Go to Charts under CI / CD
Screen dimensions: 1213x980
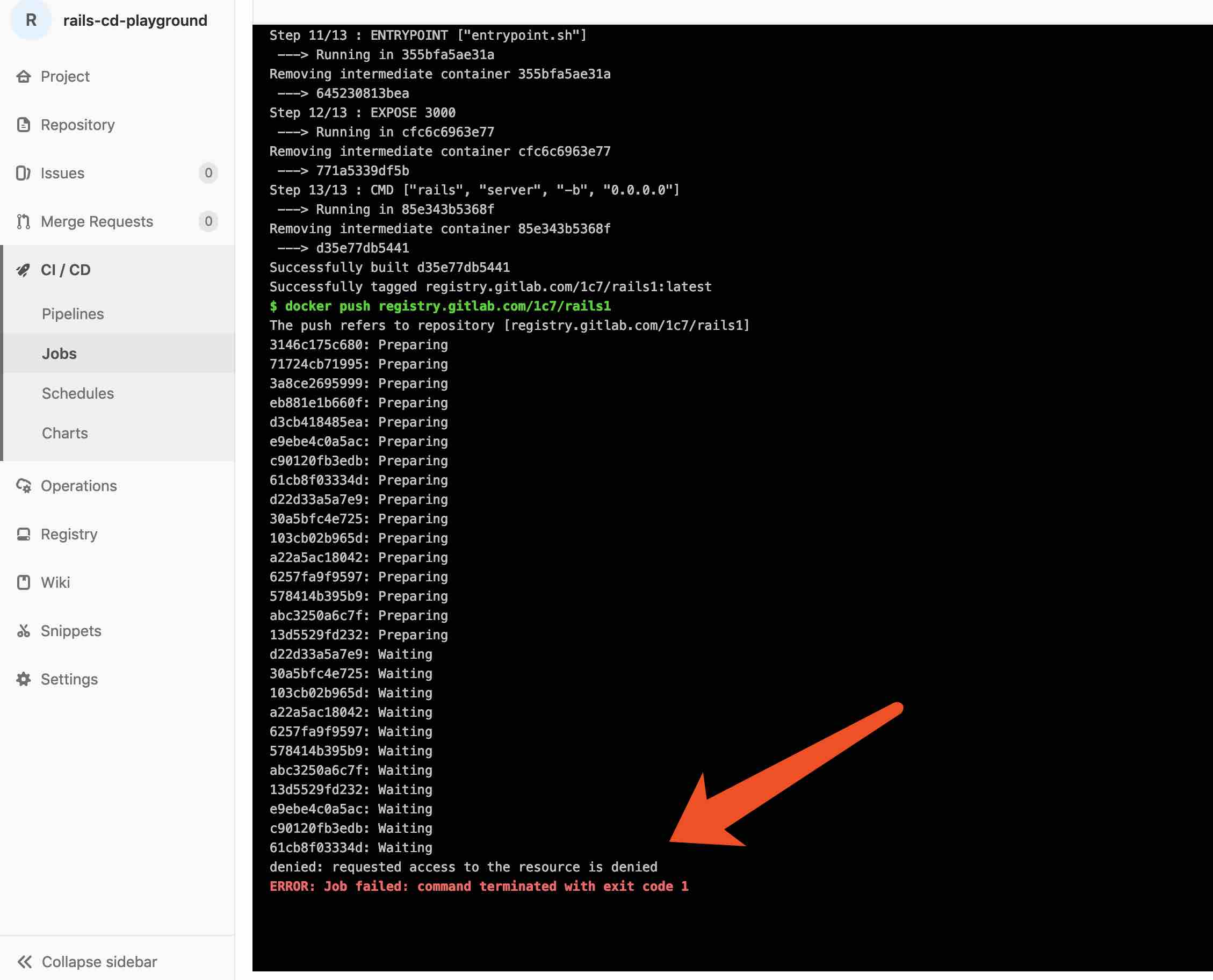(x=65, y=434)
